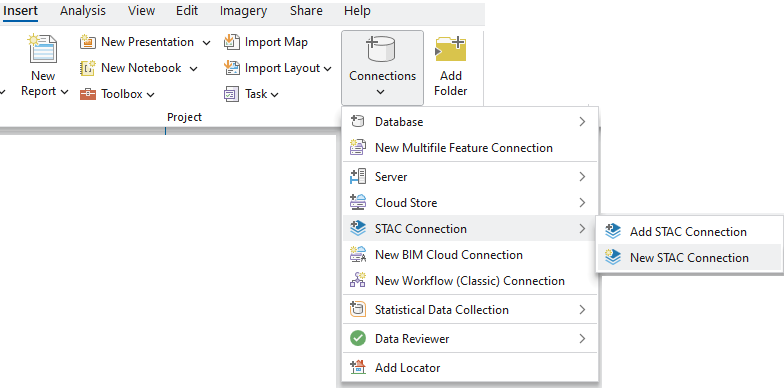Open the Help tab
Screen dimensions: 784x388
357,11
